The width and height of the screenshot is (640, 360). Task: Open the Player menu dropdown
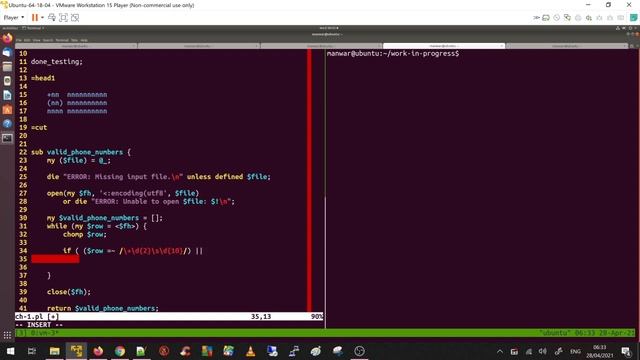[14, 18]
